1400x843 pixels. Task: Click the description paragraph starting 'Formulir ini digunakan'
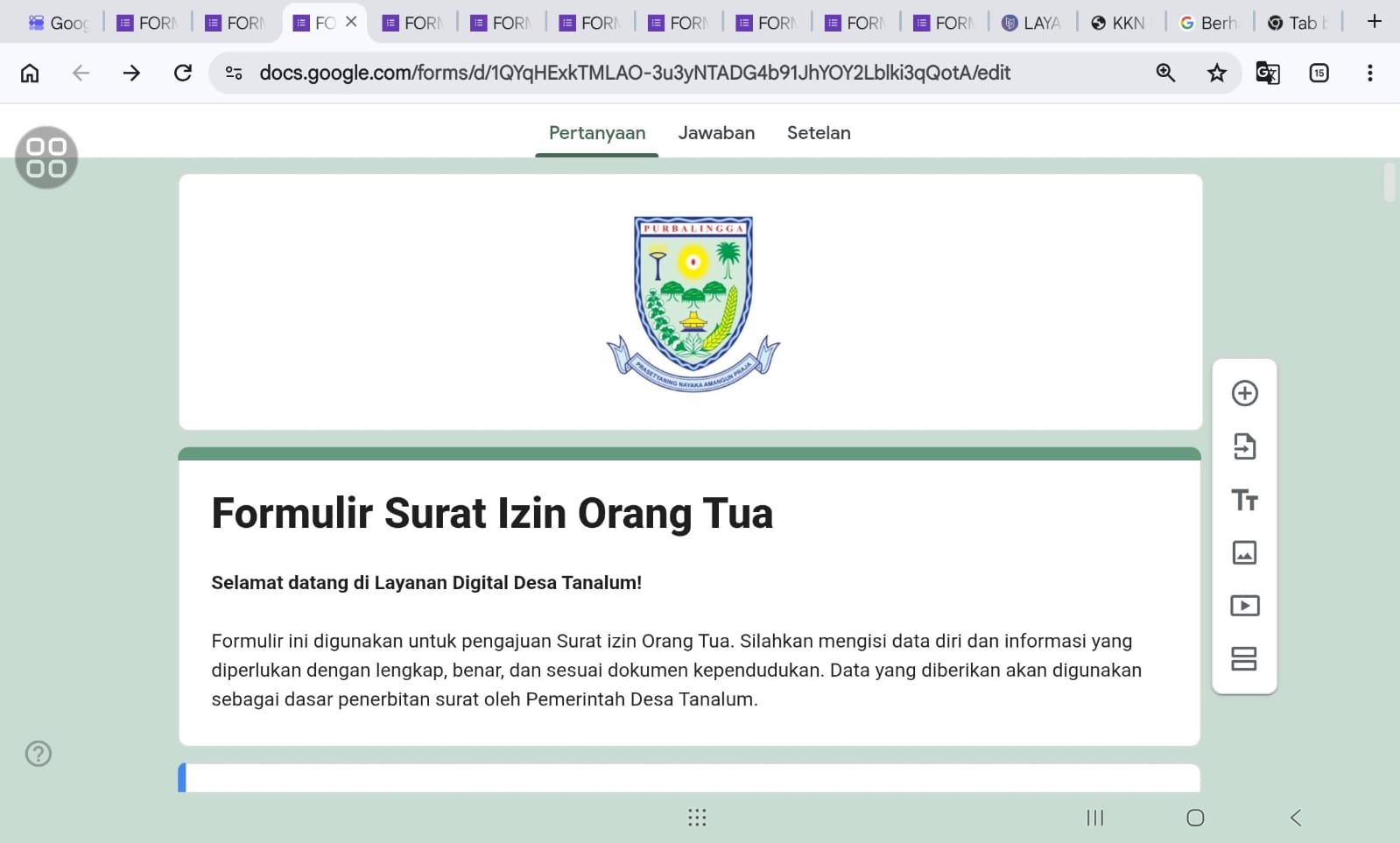click(x=676, y=670)
